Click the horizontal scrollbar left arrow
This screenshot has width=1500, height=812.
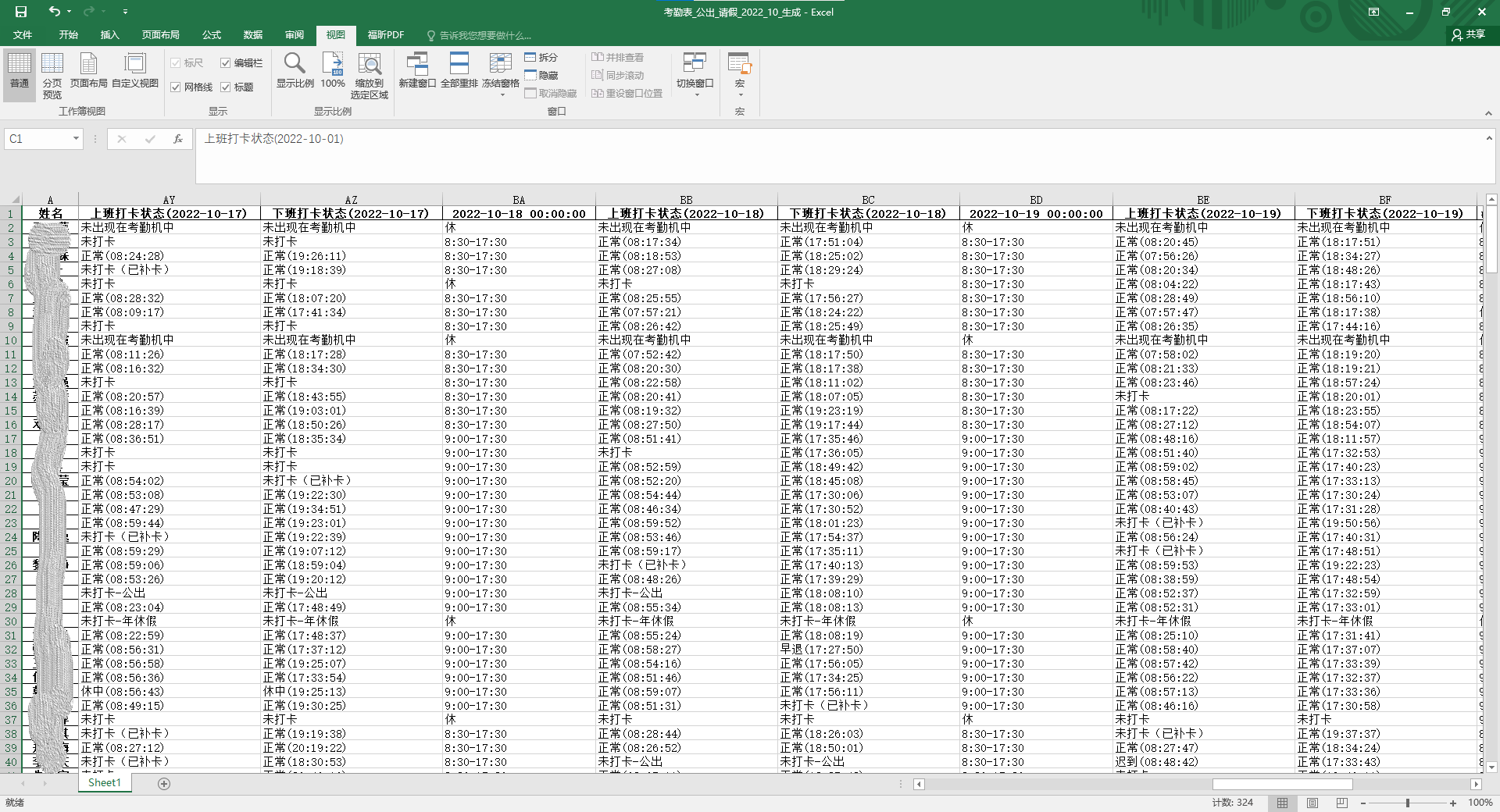(x=920, y=784)
